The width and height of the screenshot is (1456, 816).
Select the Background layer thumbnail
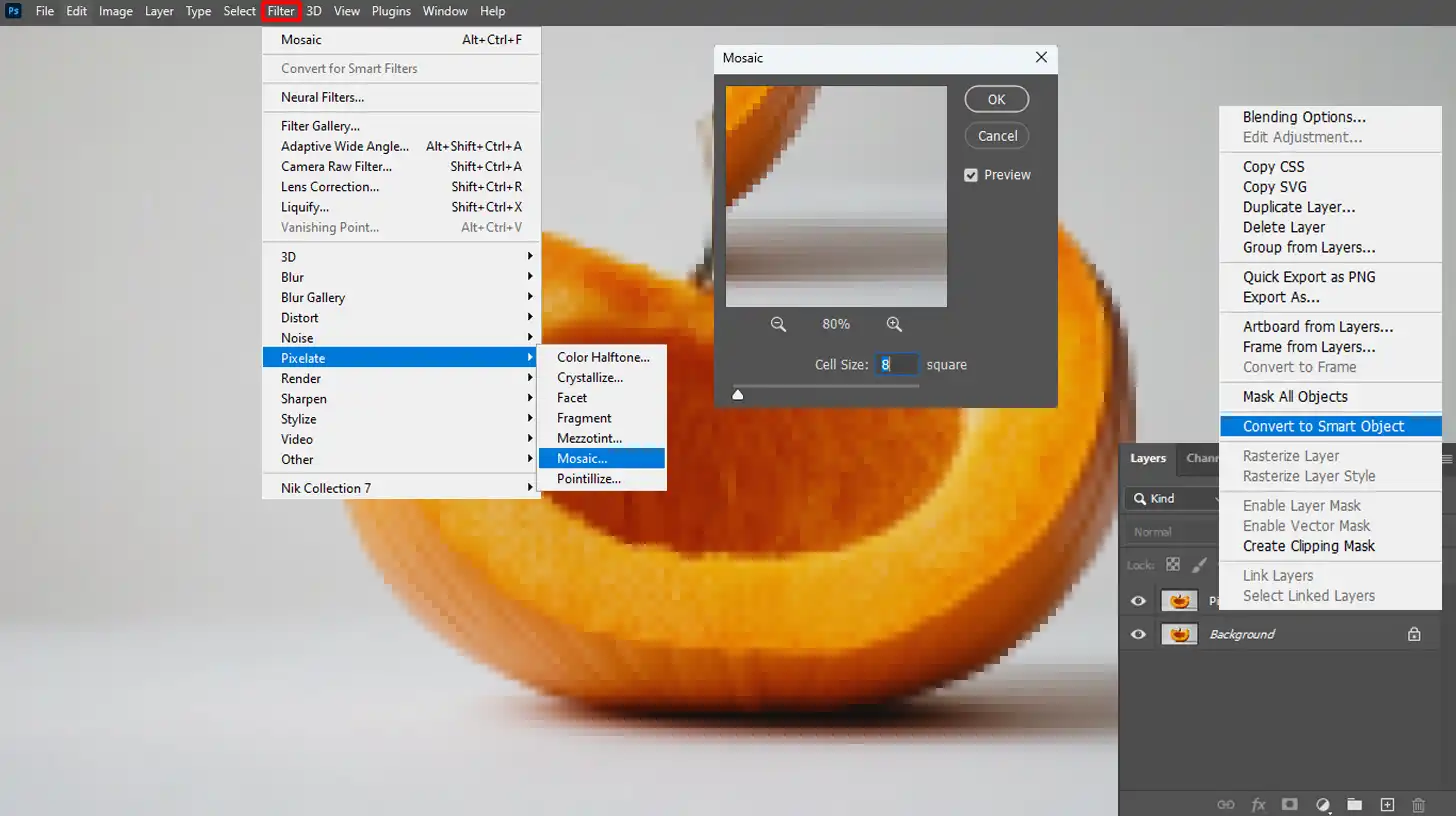tap(1179, 634)
